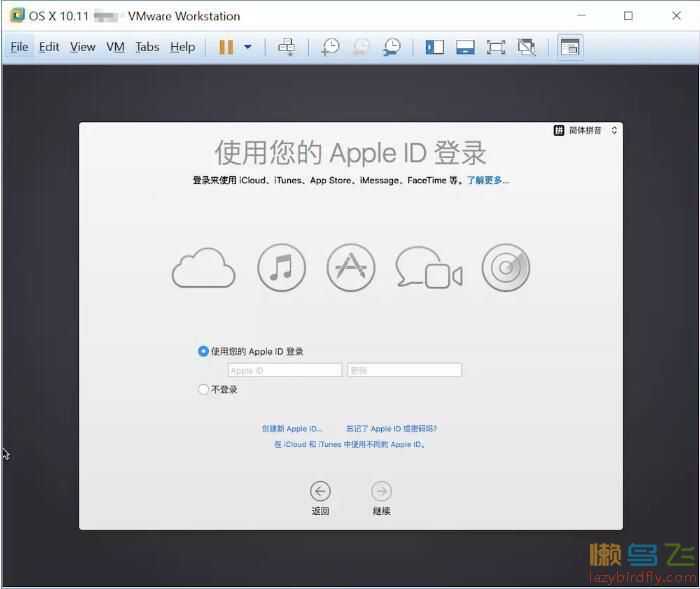Click the iTunes music note icon
The width and height of the screenshot is (700, 589).
point(281,267)
